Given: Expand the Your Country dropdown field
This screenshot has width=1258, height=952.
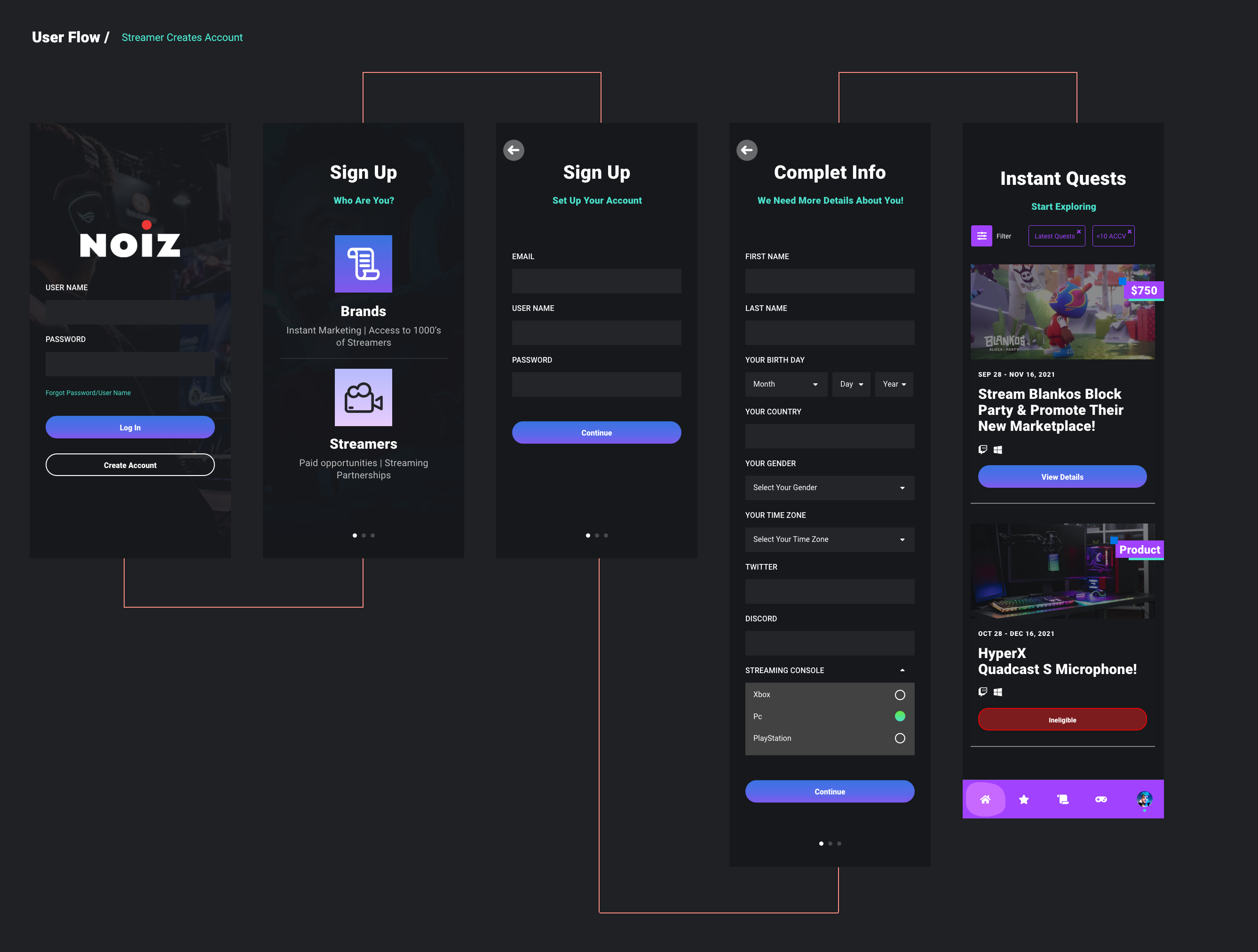Looking at the screenshot, I should pyautogui.click(x=829, y=436).
